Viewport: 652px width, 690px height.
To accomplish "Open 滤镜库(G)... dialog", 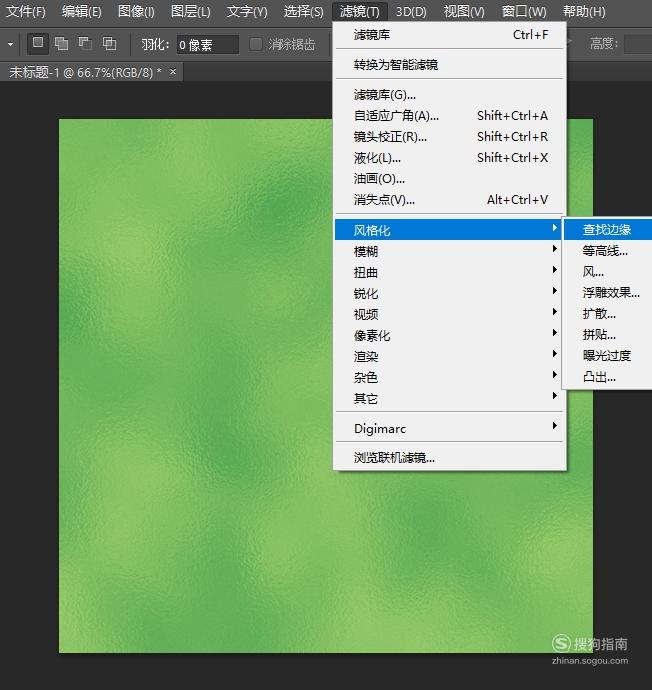I will pyautogui.click(x=449, y=95).
